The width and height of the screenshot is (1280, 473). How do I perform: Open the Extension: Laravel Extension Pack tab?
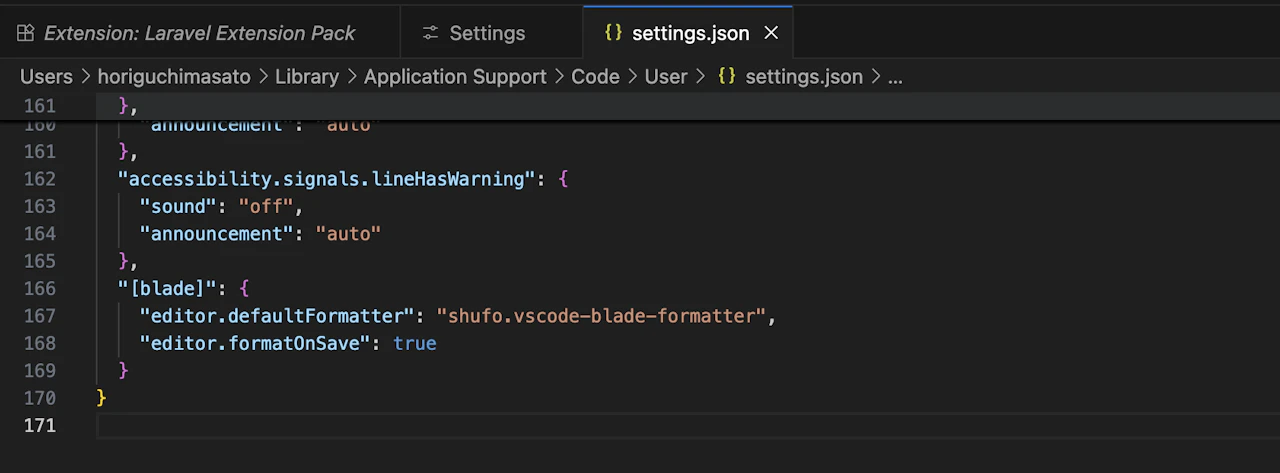point(199,33)
